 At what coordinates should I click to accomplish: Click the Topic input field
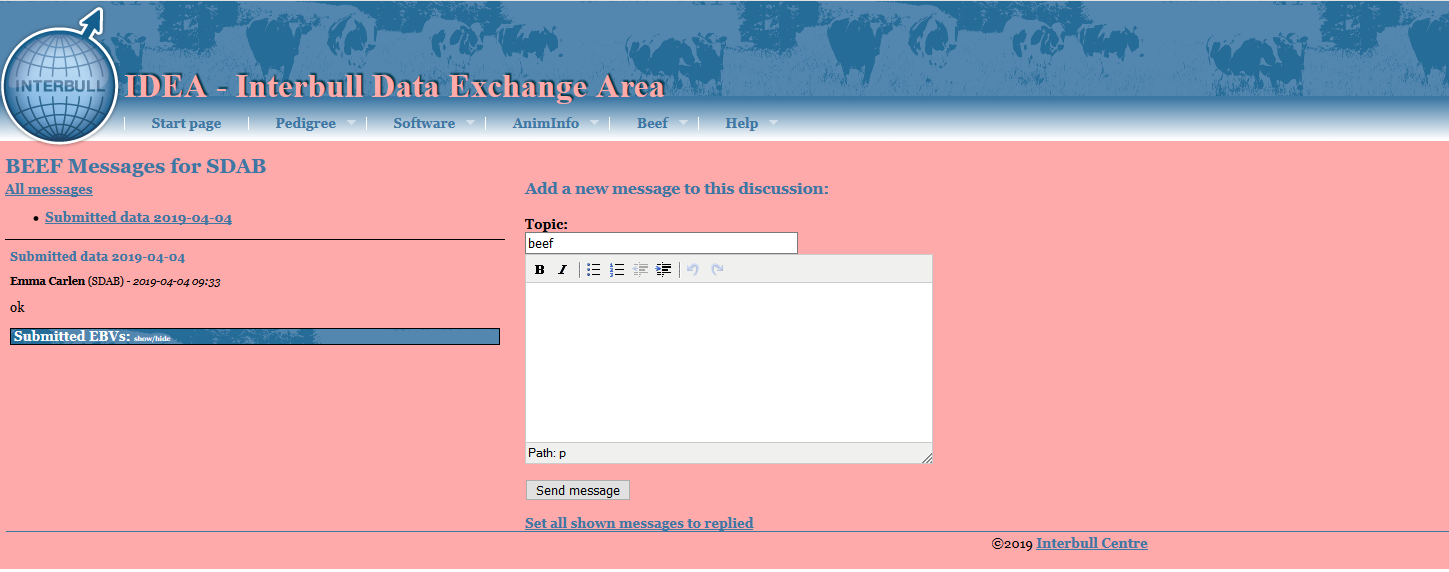point(661,243)
